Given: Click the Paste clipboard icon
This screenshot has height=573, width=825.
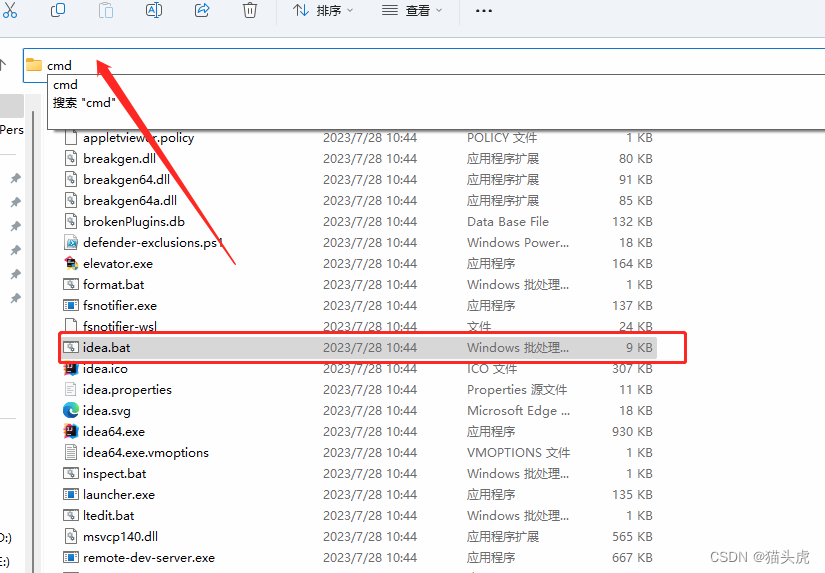Looking at the screenshot, I should 106,10.
